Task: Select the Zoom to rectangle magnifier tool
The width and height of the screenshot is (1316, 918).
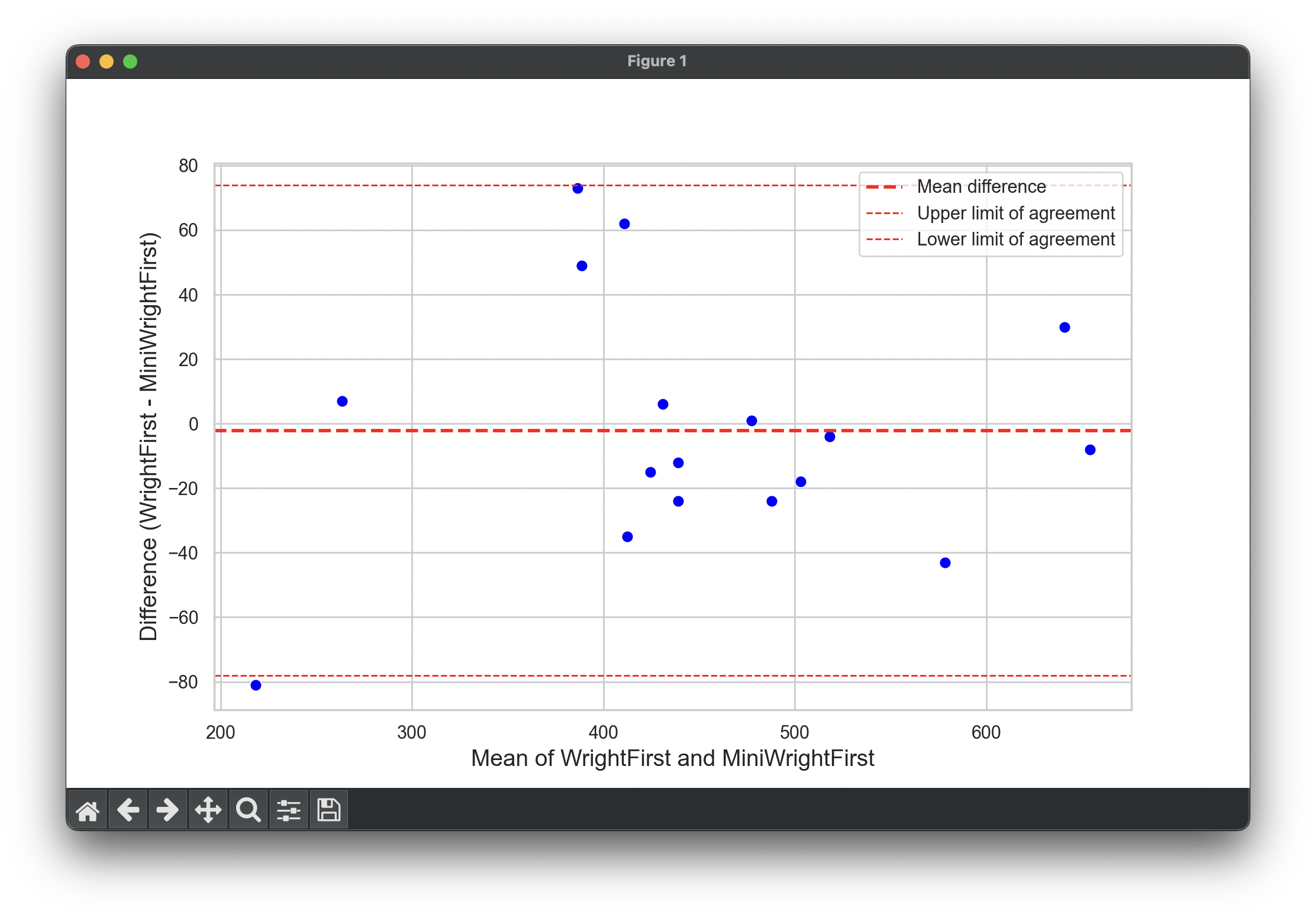Action: 249,810
